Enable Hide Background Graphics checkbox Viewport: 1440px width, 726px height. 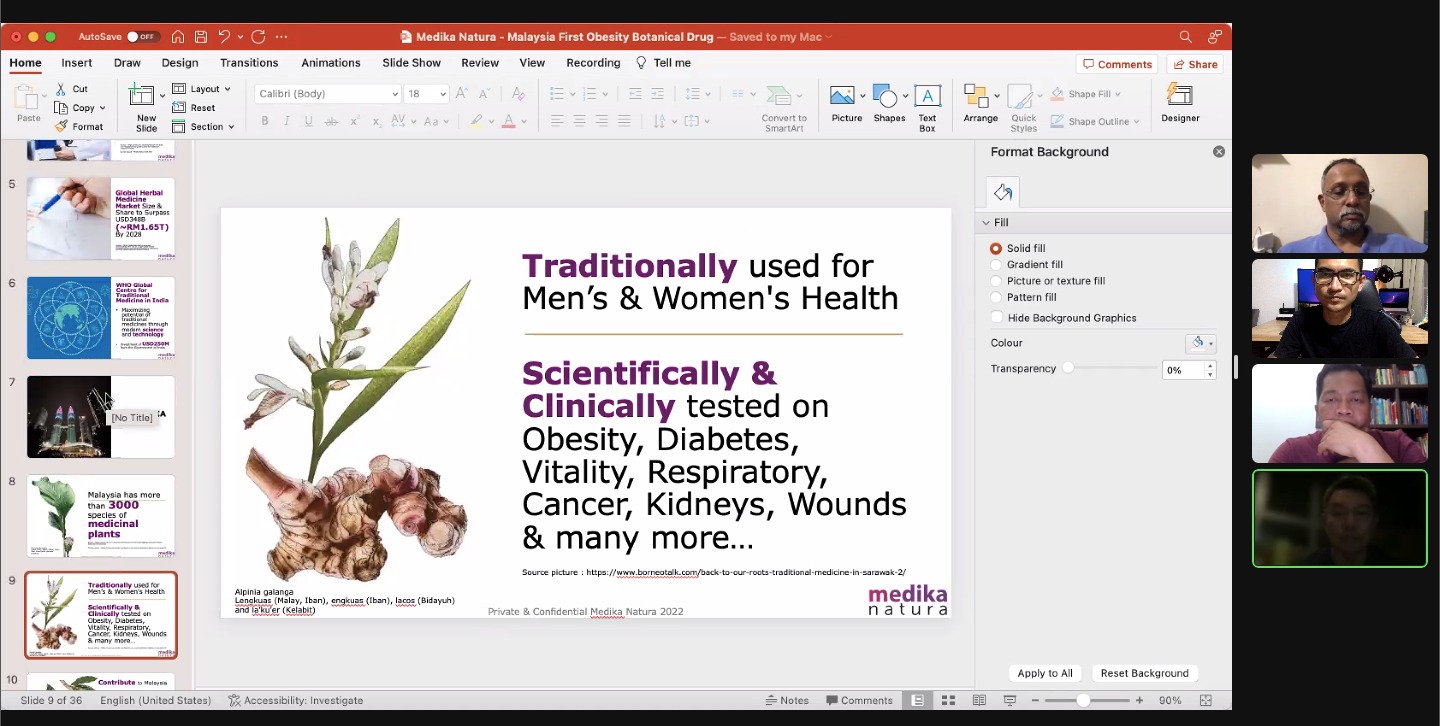click(997, 318)
